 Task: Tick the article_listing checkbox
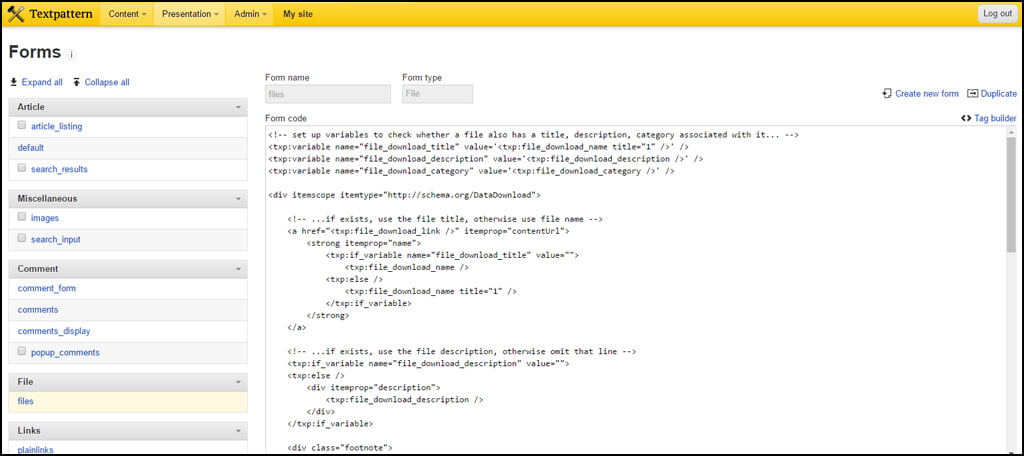point(22,125)
